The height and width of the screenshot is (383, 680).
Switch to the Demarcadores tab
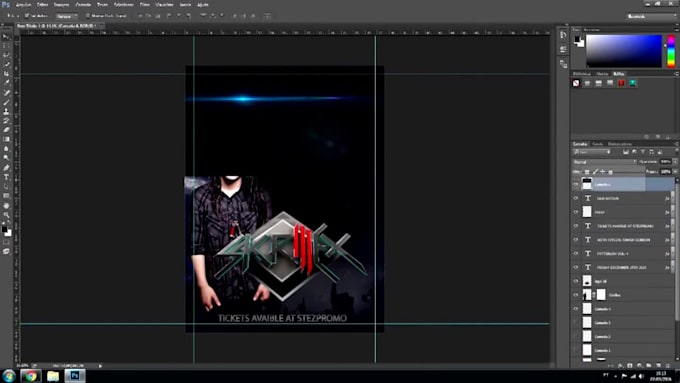tap(619, 144)
